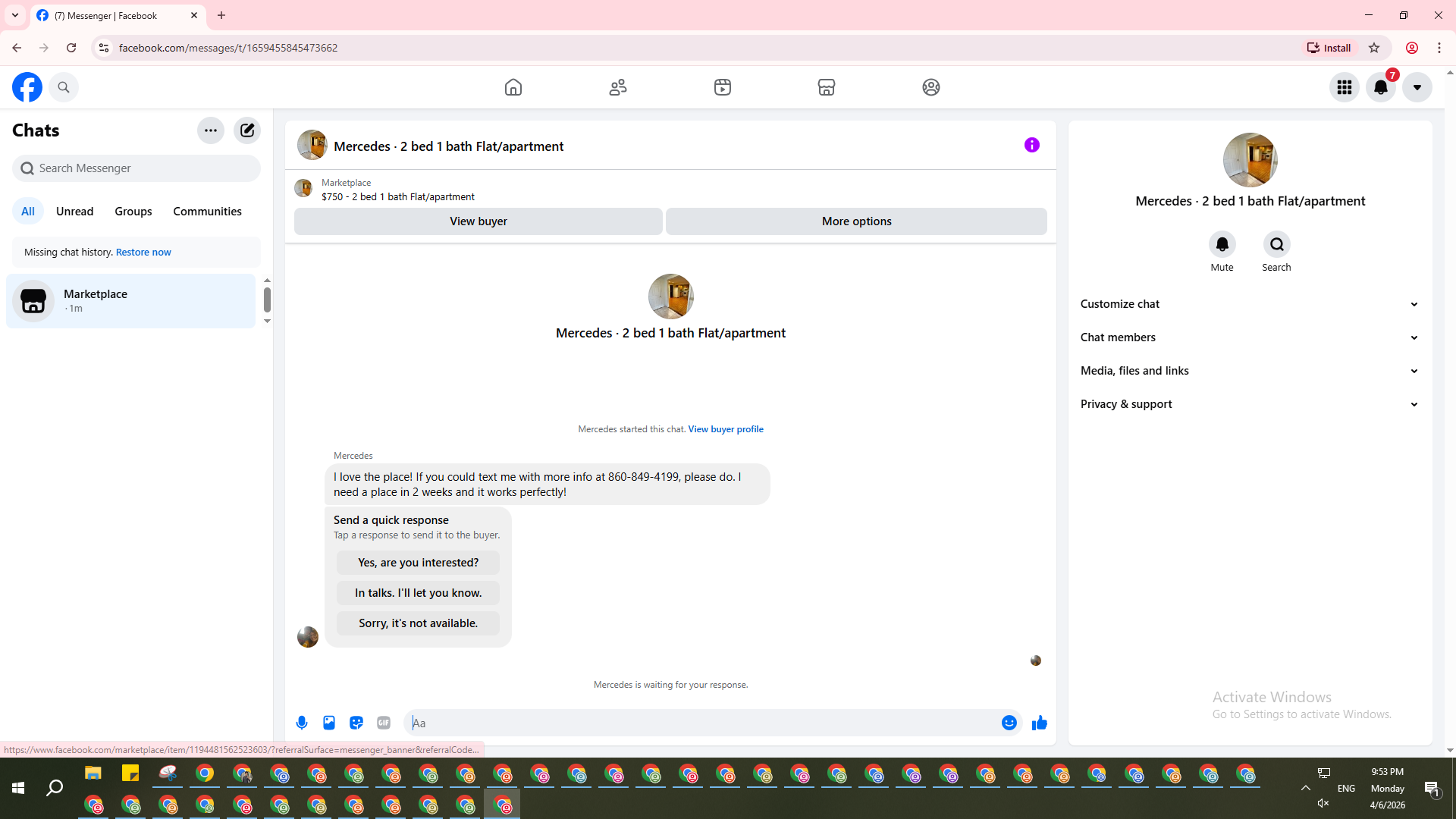Screen dimensions: 1456x819
Task: Click the chat list scrollbar thumb
Action: (x=267, y=300)
